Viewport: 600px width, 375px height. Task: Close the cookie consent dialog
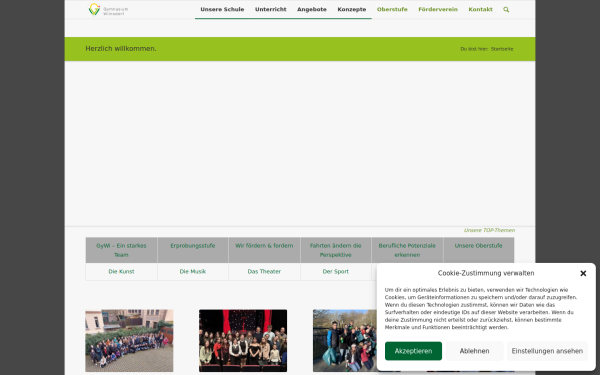pos(583,273)
